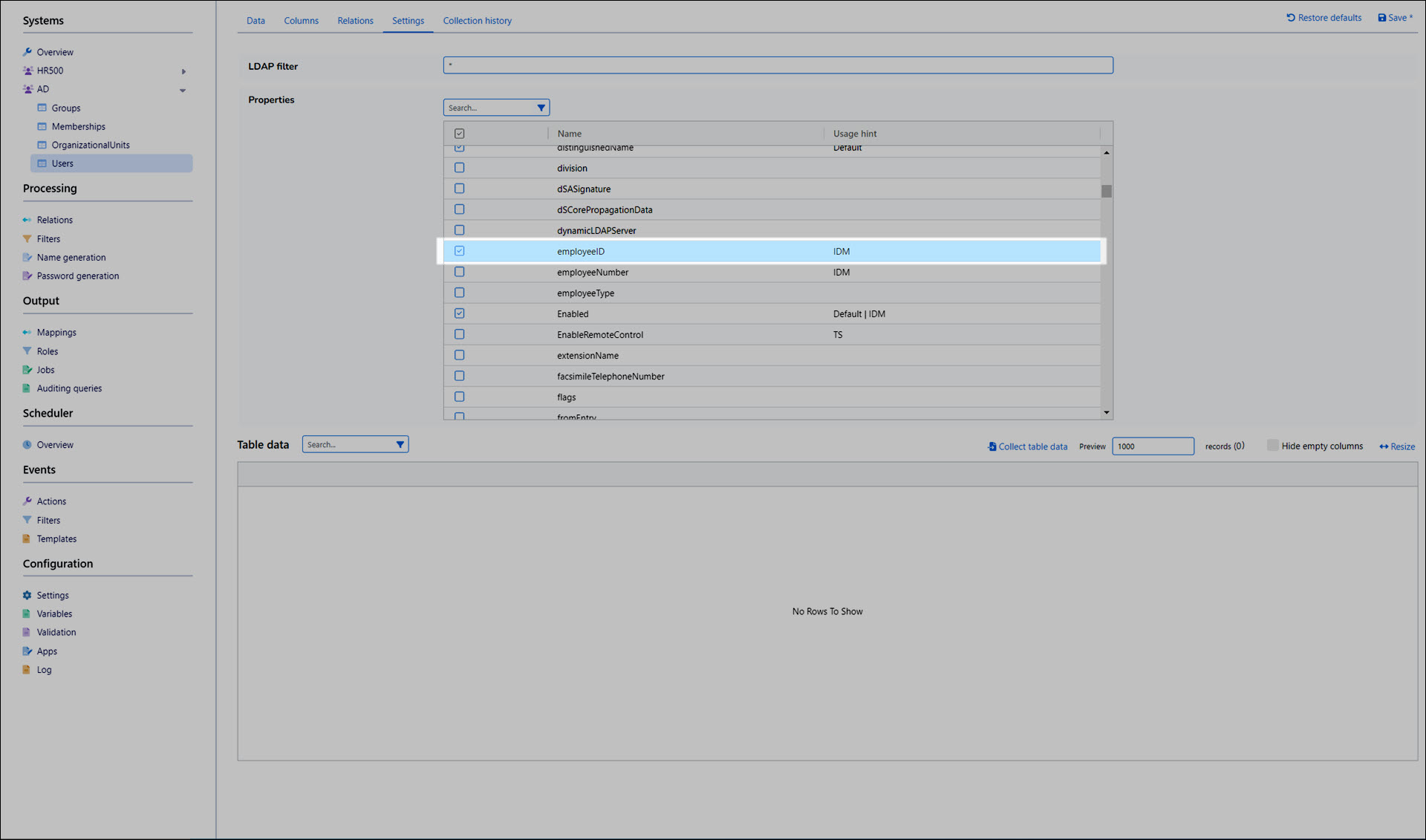Screen dimensions: 1426x840
Task: Collapse the AD system tree
Action: tap(183, 90)
